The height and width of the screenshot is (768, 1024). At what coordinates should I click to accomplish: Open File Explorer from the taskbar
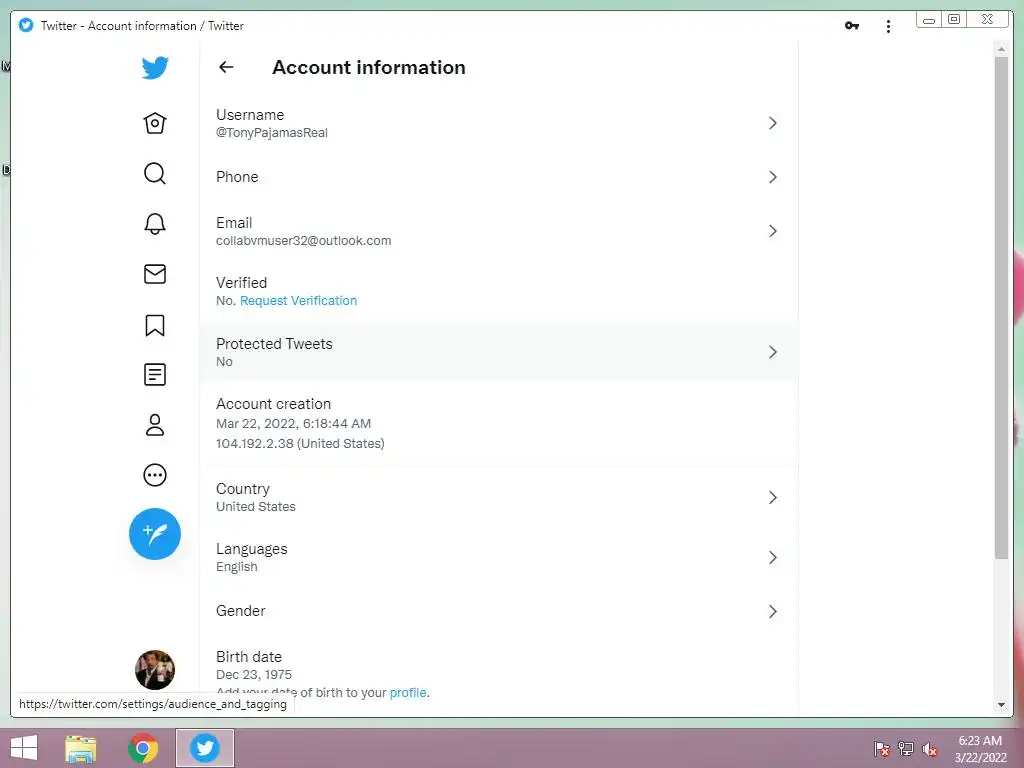81,748
